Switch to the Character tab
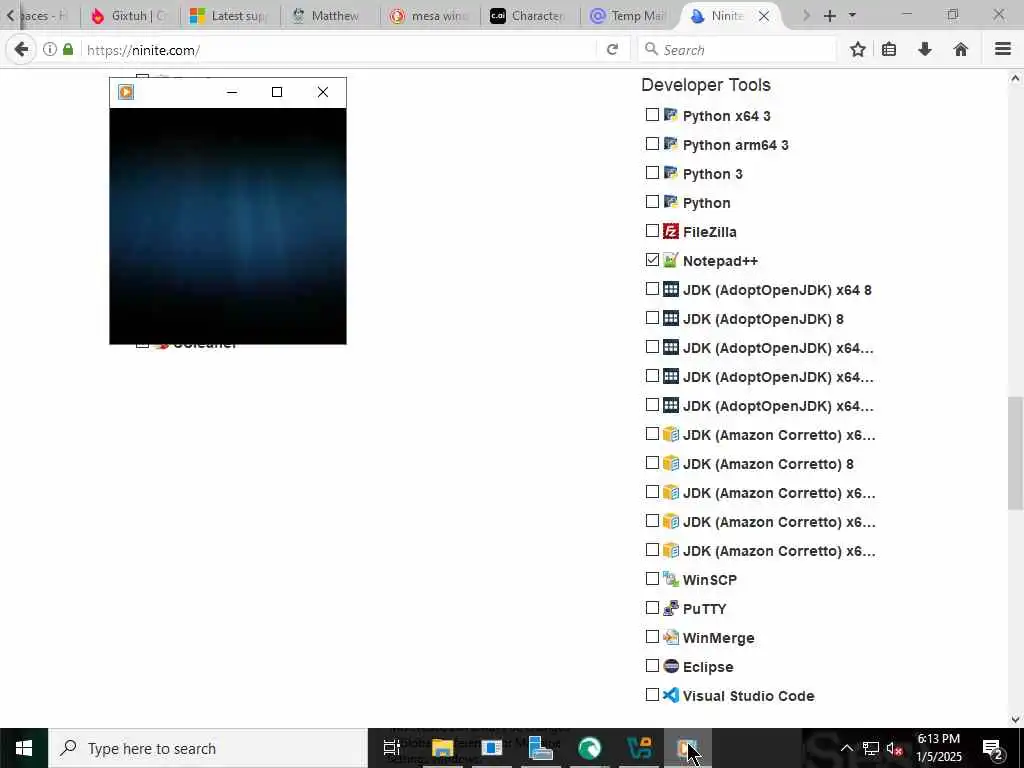 click(530, 16)
